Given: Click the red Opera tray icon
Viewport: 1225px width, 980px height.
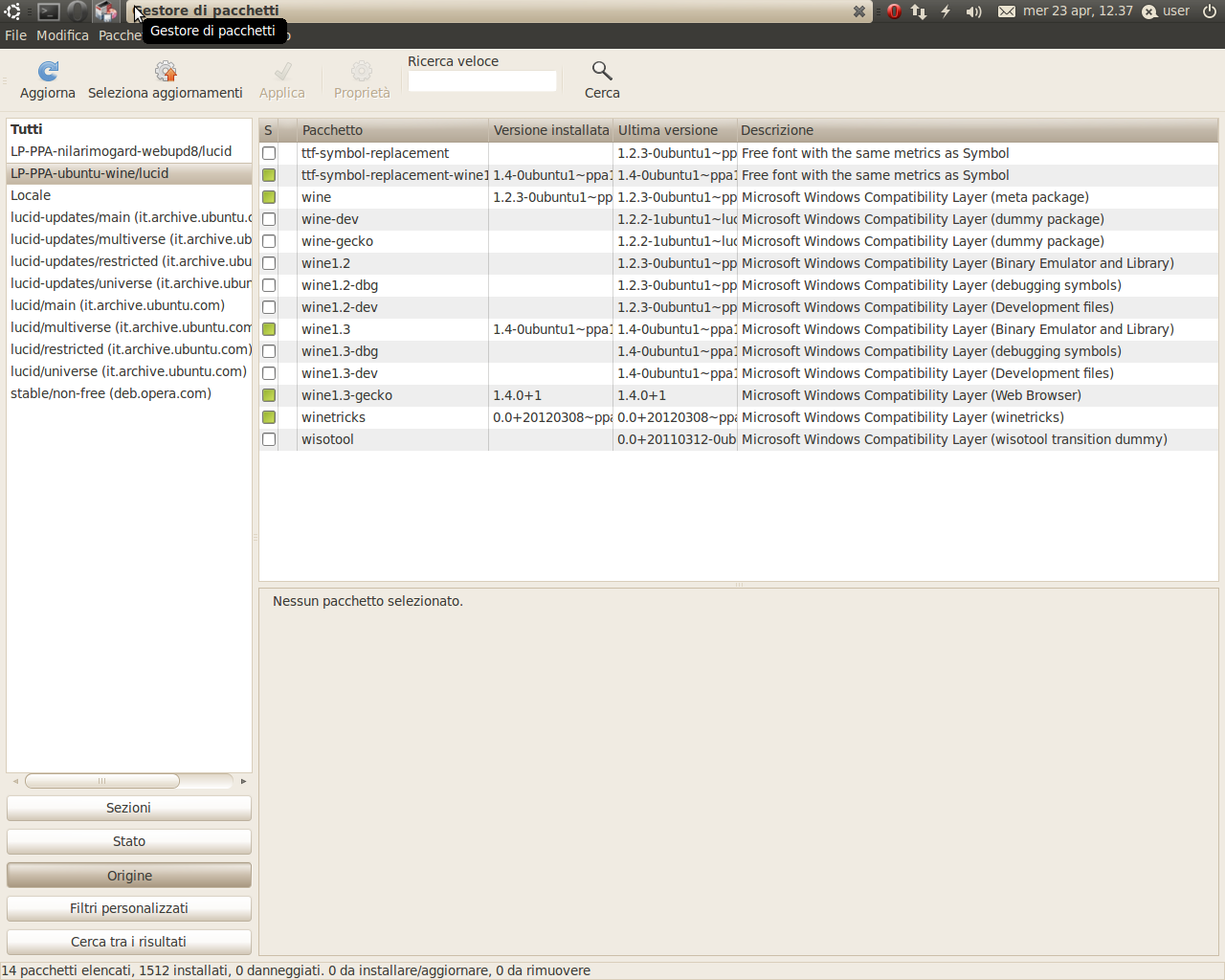Looking at the screenshot, I should tap(894, 11).
